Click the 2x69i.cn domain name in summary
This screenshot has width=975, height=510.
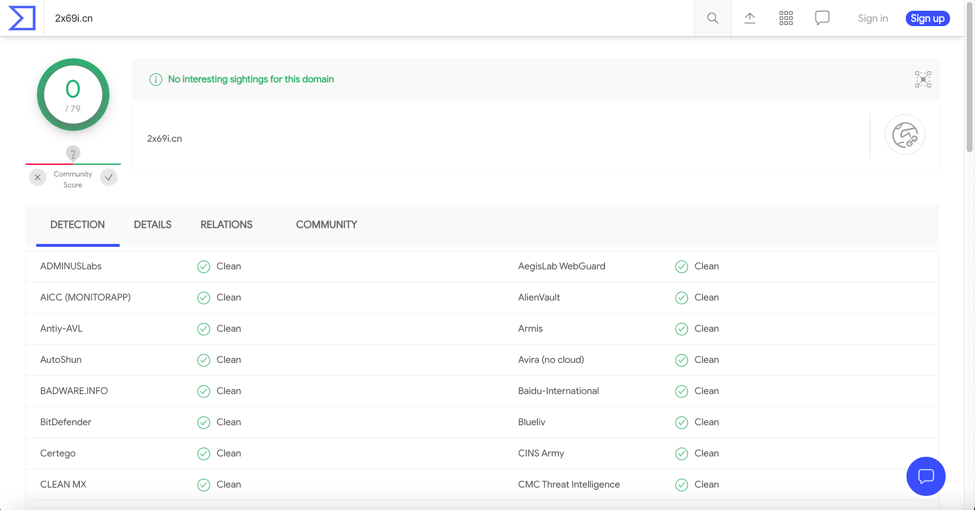click(x=164, y=139)
